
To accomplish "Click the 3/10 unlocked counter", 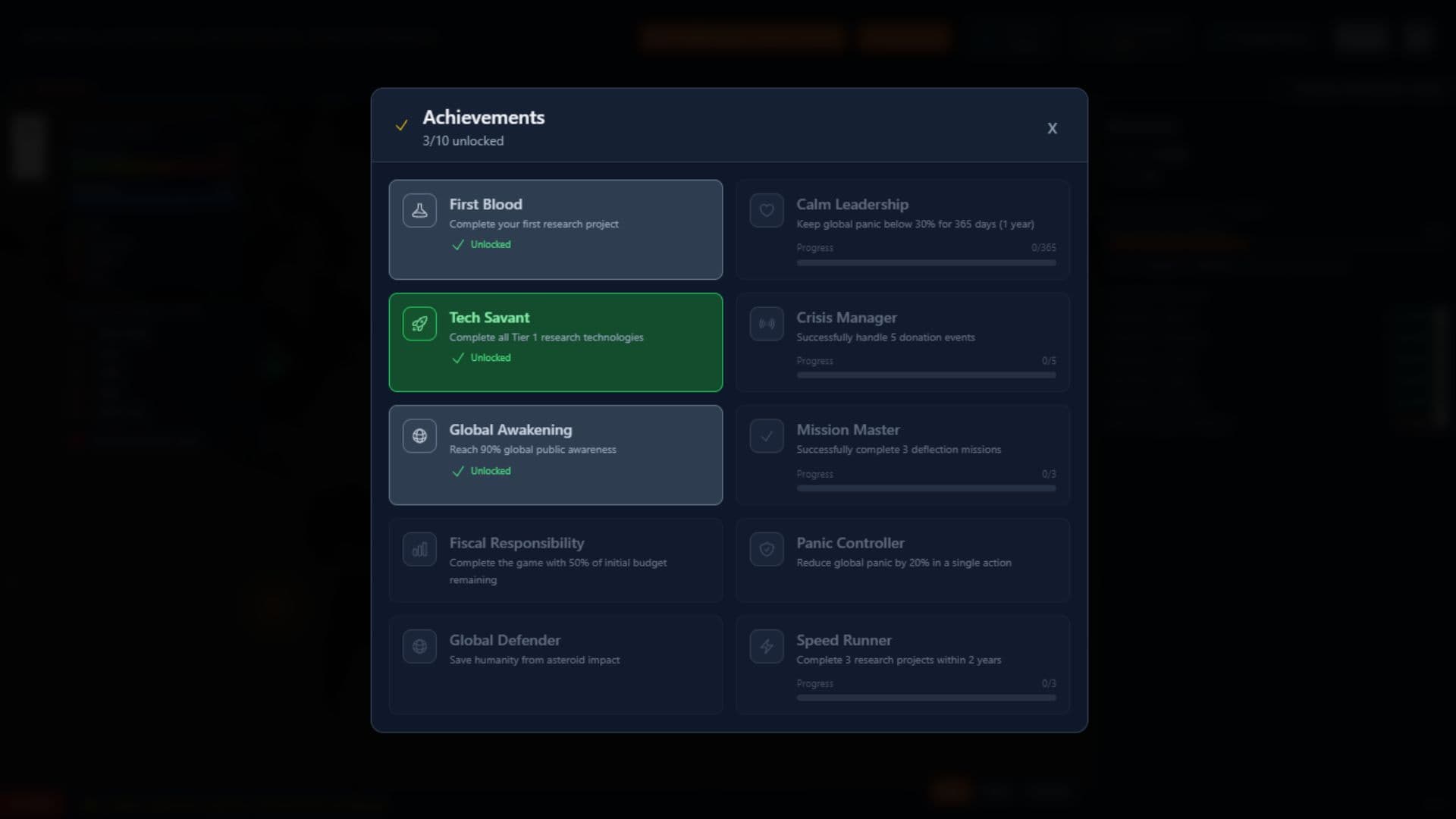I will pos(463,140).
